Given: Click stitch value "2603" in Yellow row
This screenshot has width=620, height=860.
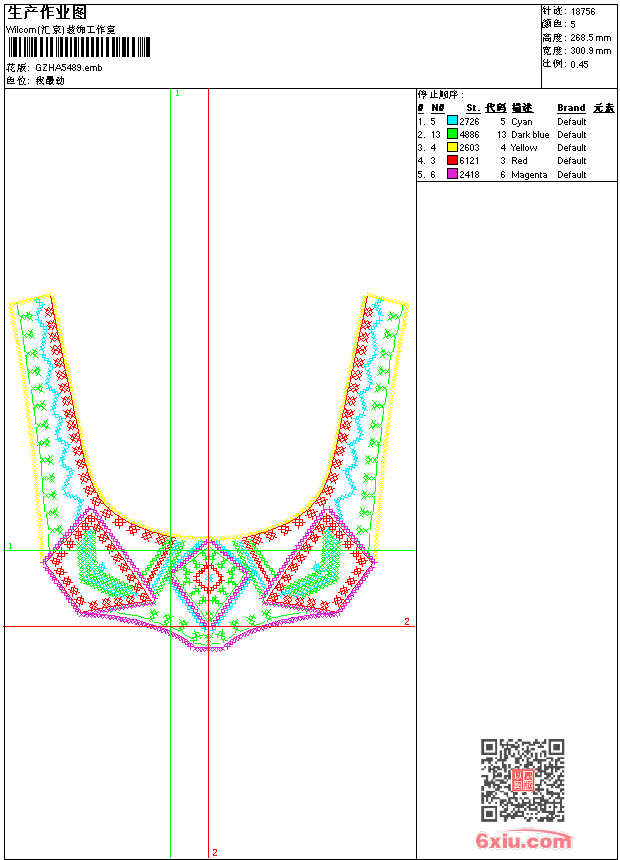Looking at the screenshot, I should click(x=469, y=148).
